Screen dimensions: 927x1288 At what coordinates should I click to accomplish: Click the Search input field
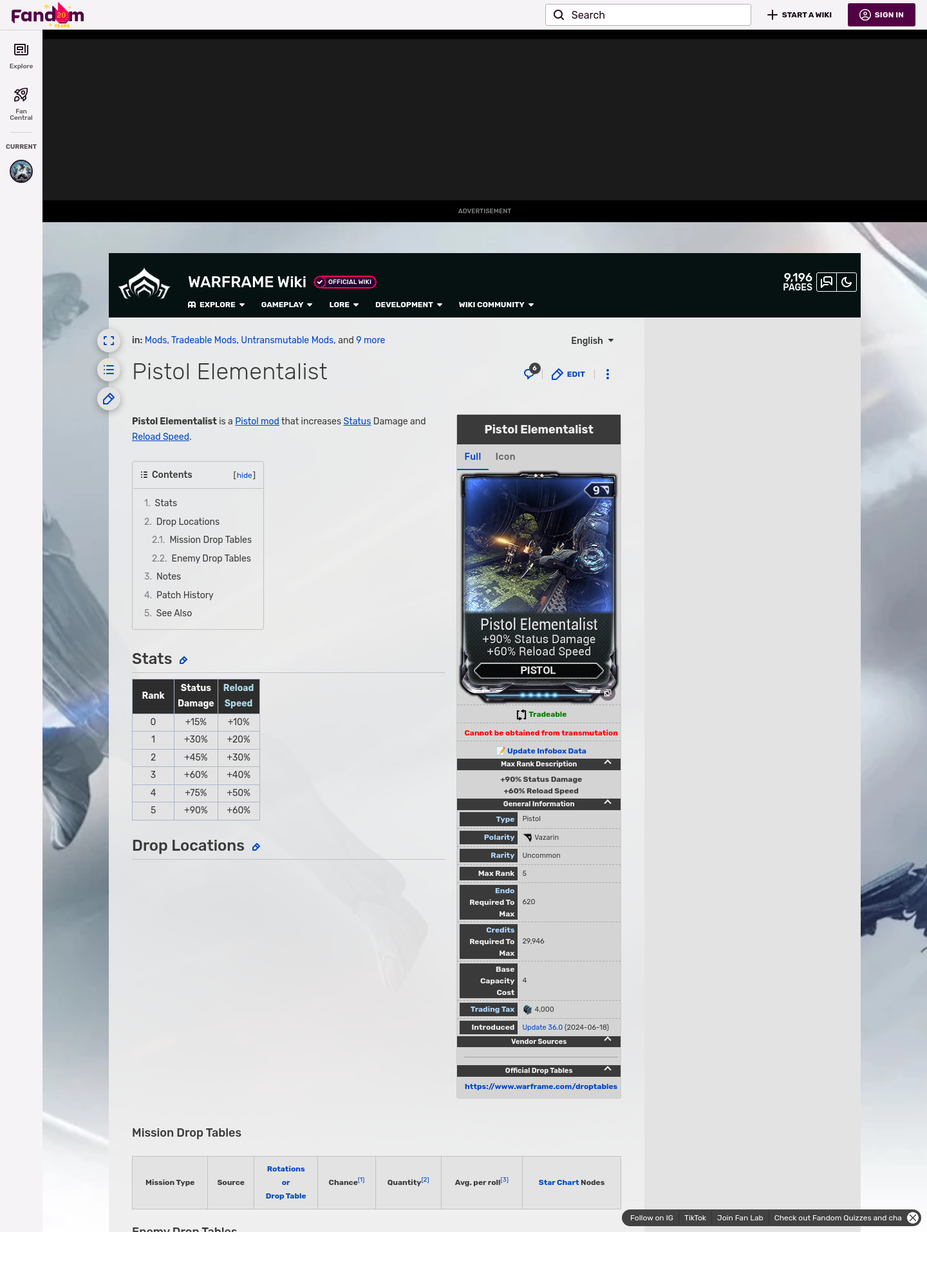648,15
